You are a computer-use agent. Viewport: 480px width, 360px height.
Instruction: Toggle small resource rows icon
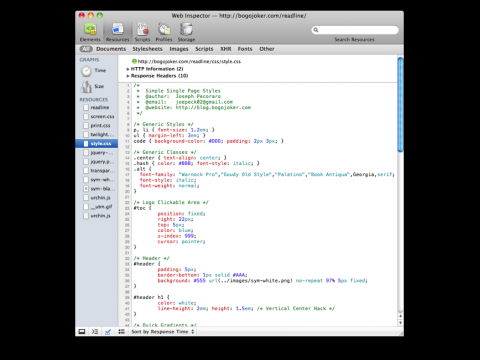point(121,331)
